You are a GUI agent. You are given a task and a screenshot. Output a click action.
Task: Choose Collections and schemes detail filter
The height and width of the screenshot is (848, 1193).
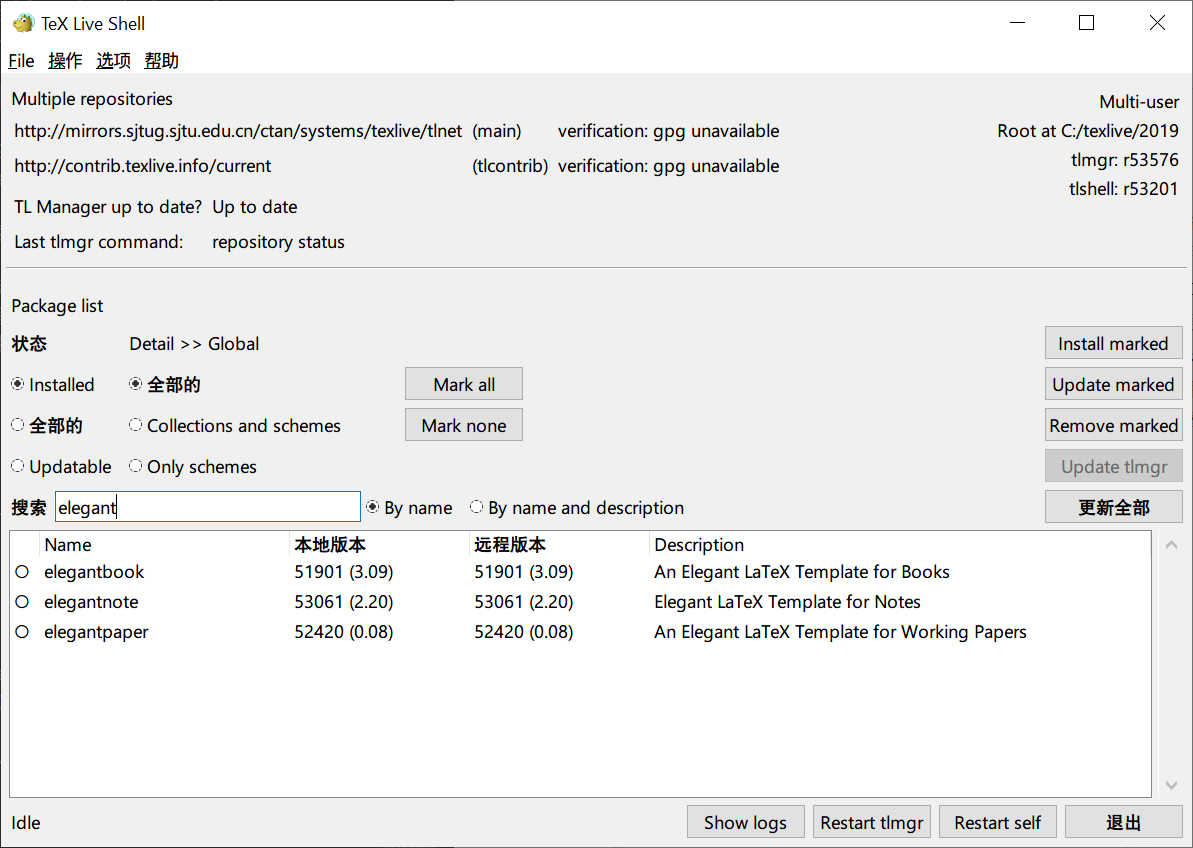(136, 426)
